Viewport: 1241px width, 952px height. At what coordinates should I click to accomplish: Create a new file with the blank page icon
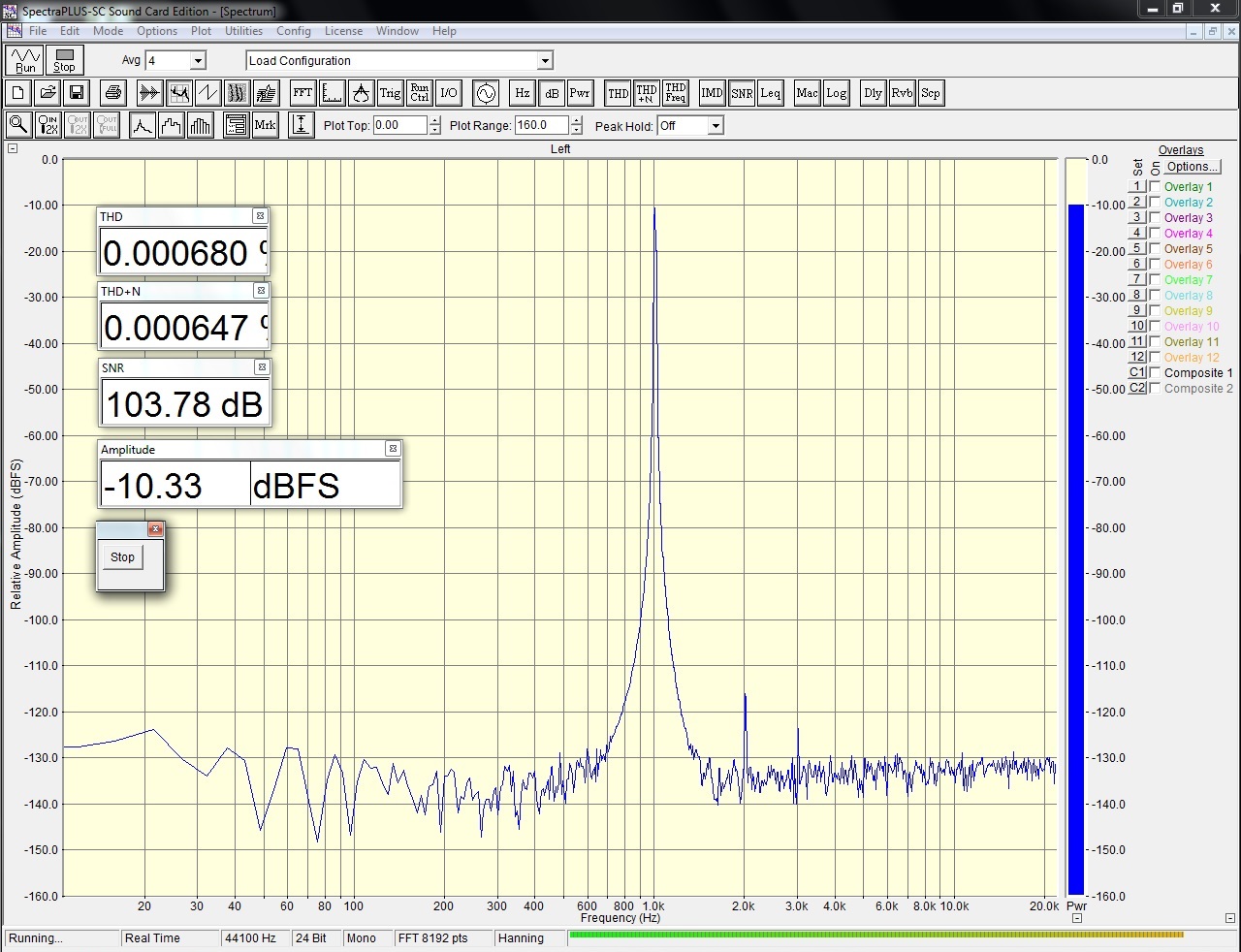[x=18, y=93]
